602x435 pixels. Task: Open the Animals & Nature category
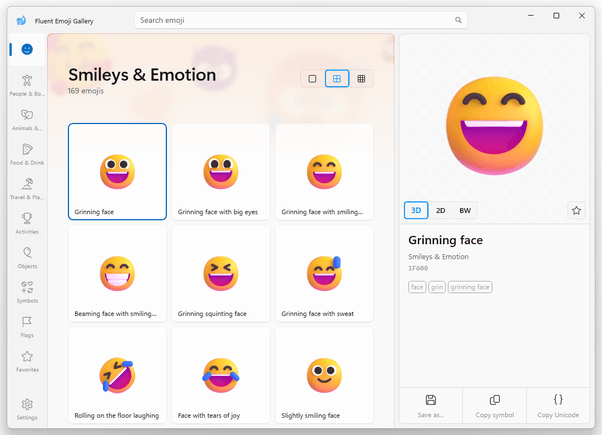27,120
